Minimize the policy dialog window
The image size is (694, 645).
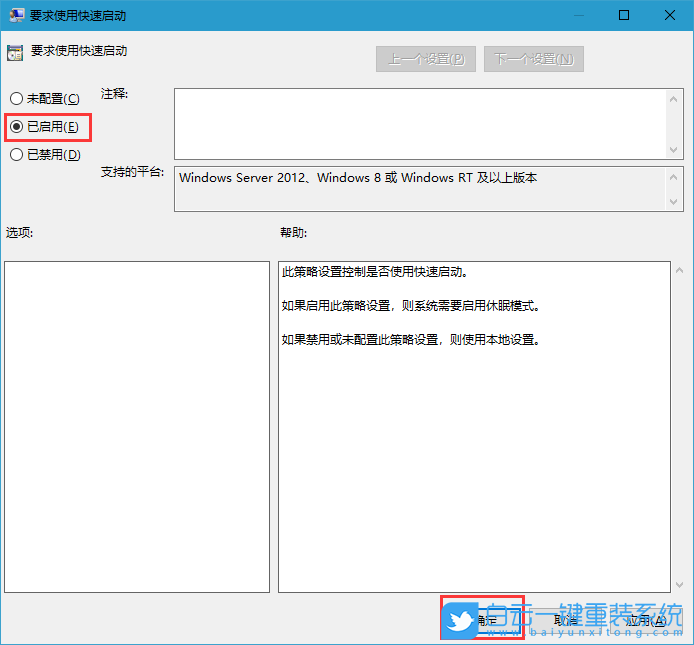click(578, 15)
